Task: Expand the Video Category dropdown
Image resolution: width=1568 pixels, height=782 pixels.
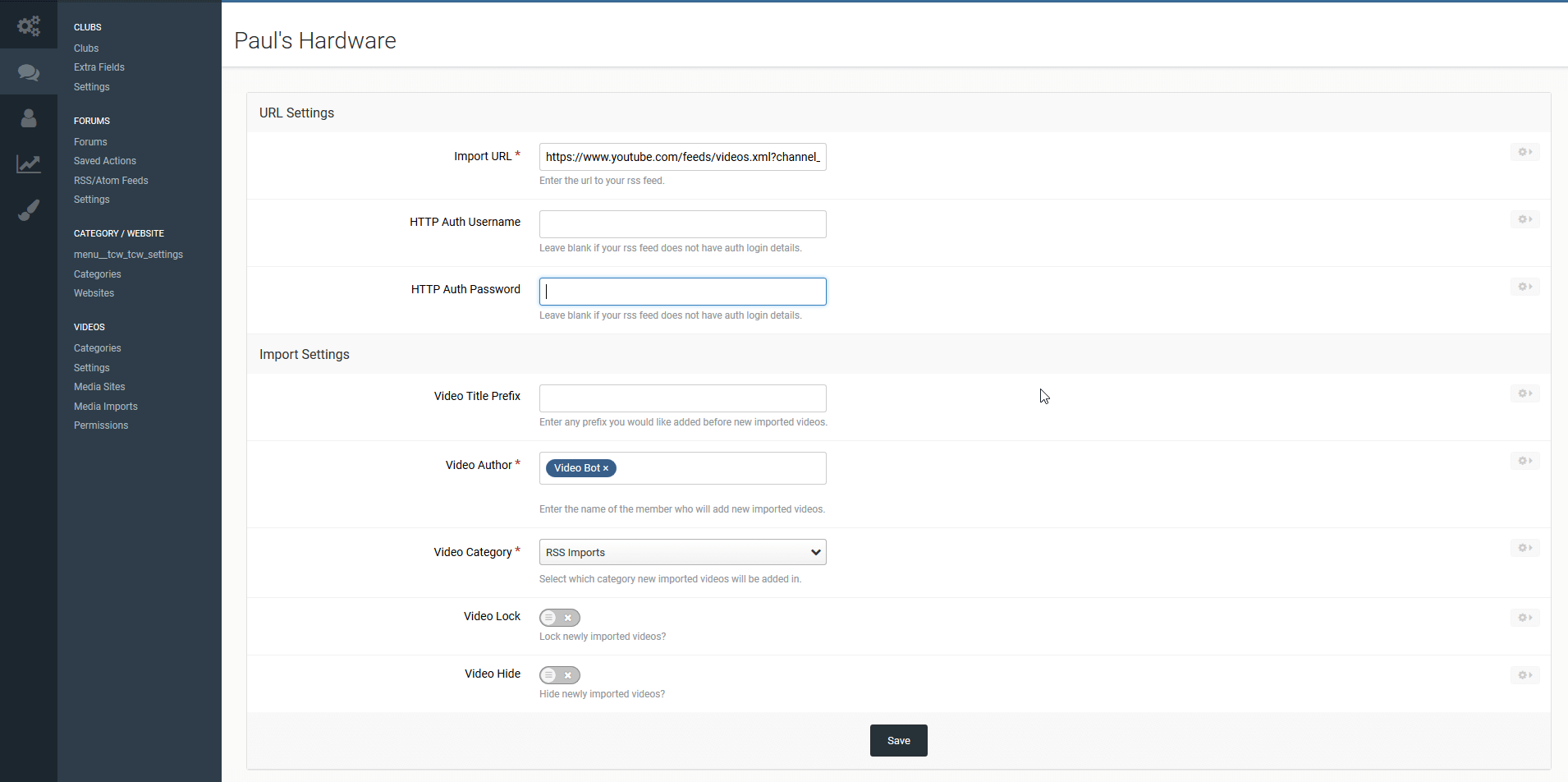Action: pyautogui.click(x=682, y=552)
